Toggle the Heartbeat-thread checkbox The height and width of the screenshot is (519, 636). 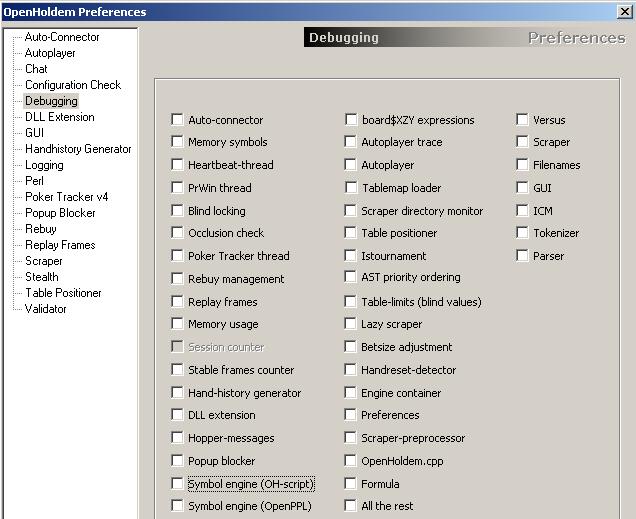click(x=177, y=165)
